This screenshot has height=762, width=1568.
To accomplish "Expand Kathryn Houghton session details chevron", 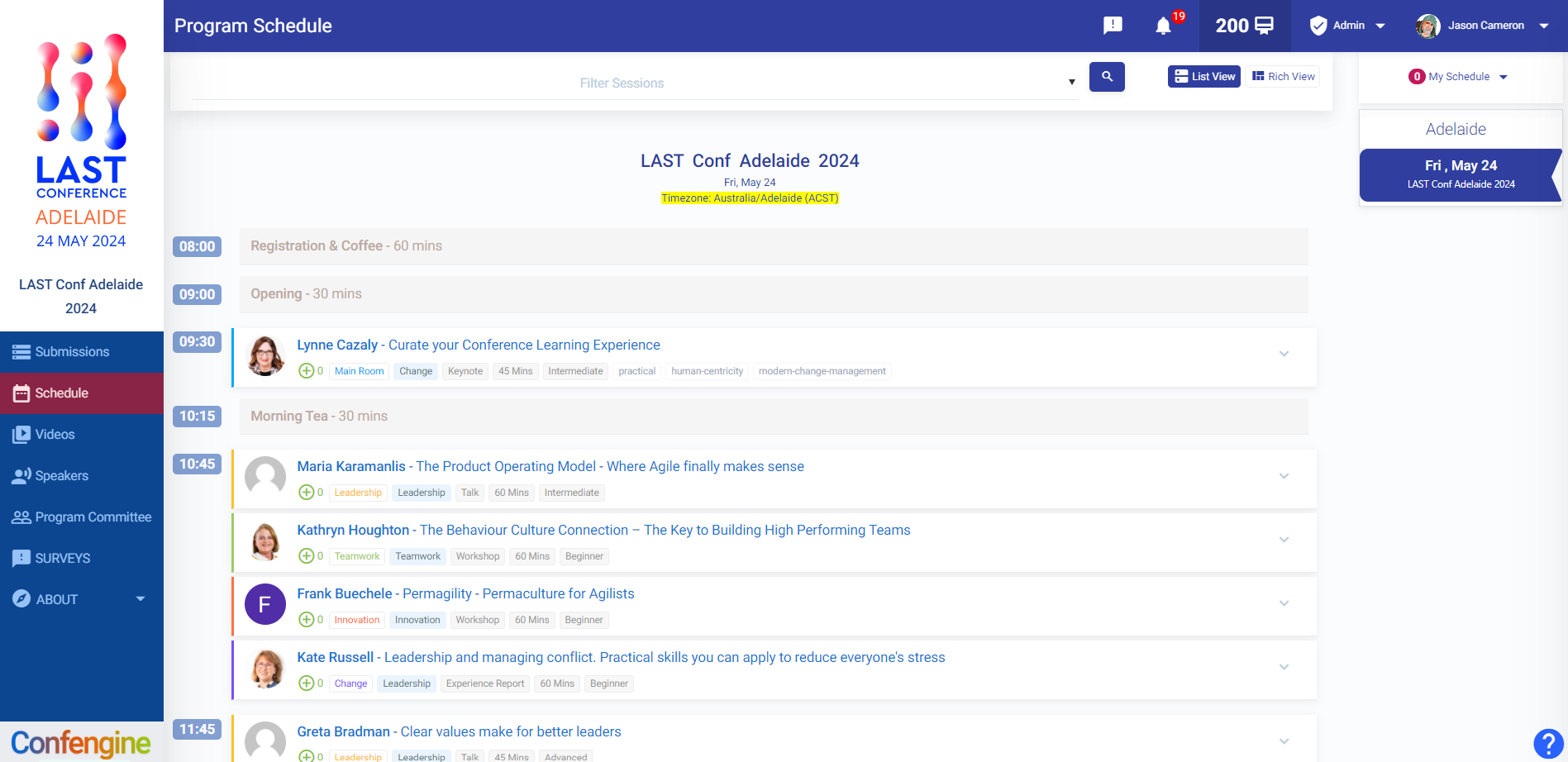I will (x=1284, y=540).
